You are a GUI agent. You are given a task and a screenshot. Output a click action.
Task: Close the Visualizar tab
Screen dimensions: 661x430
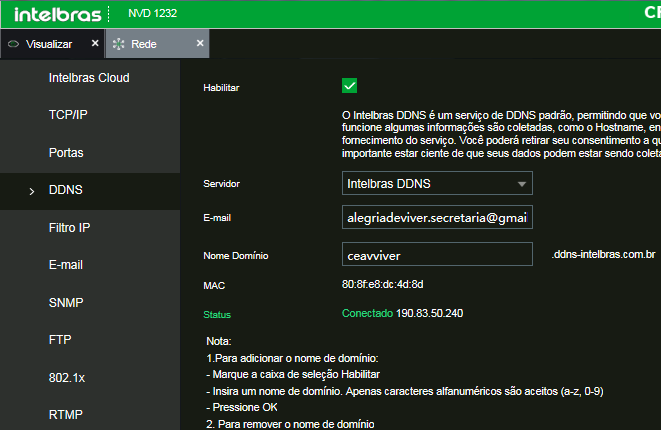95,44
